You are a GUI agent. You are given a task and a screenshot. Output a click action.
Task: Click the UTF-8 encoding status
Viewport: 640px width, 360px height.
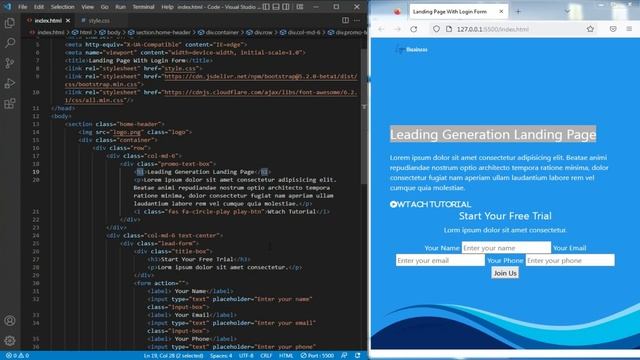(246, 356)
